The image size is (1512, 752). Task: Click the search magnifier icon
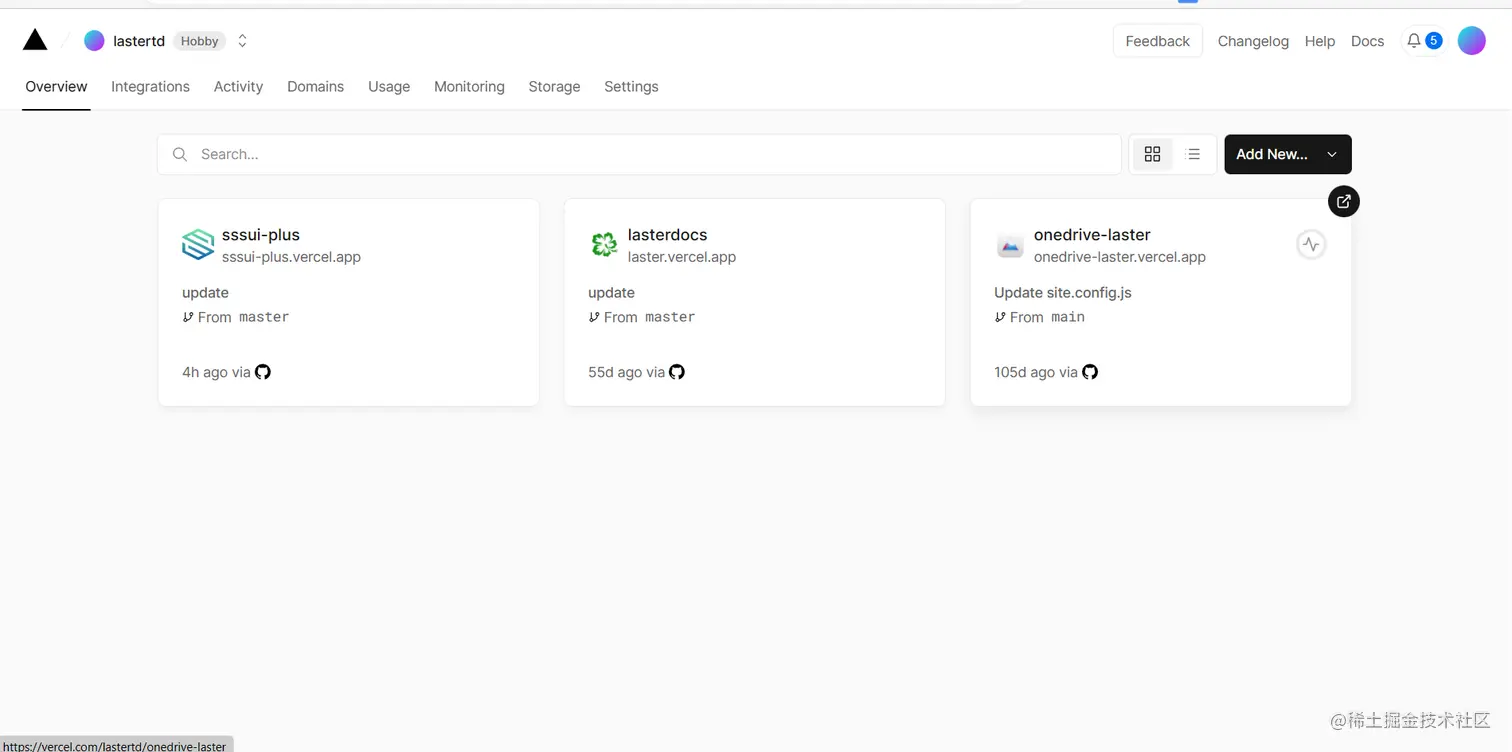[180, 154]
